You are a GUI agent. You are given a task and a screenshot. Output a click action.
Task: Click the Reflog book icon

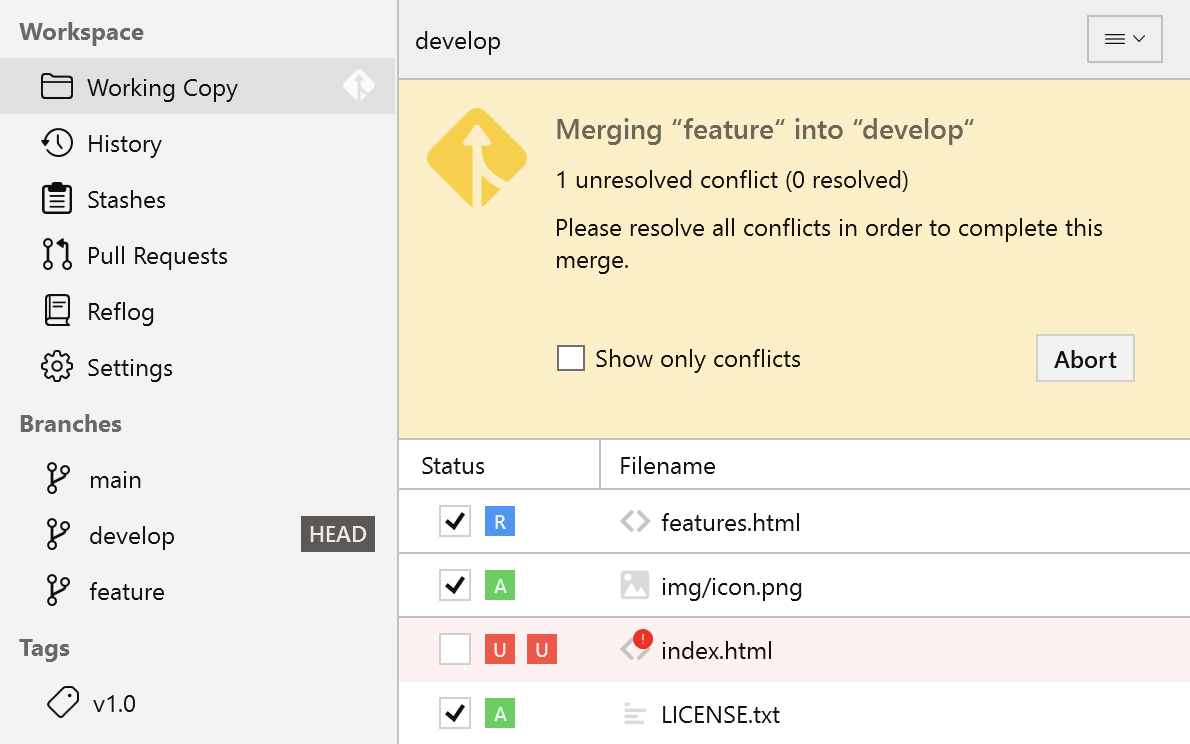coord(57,311)
